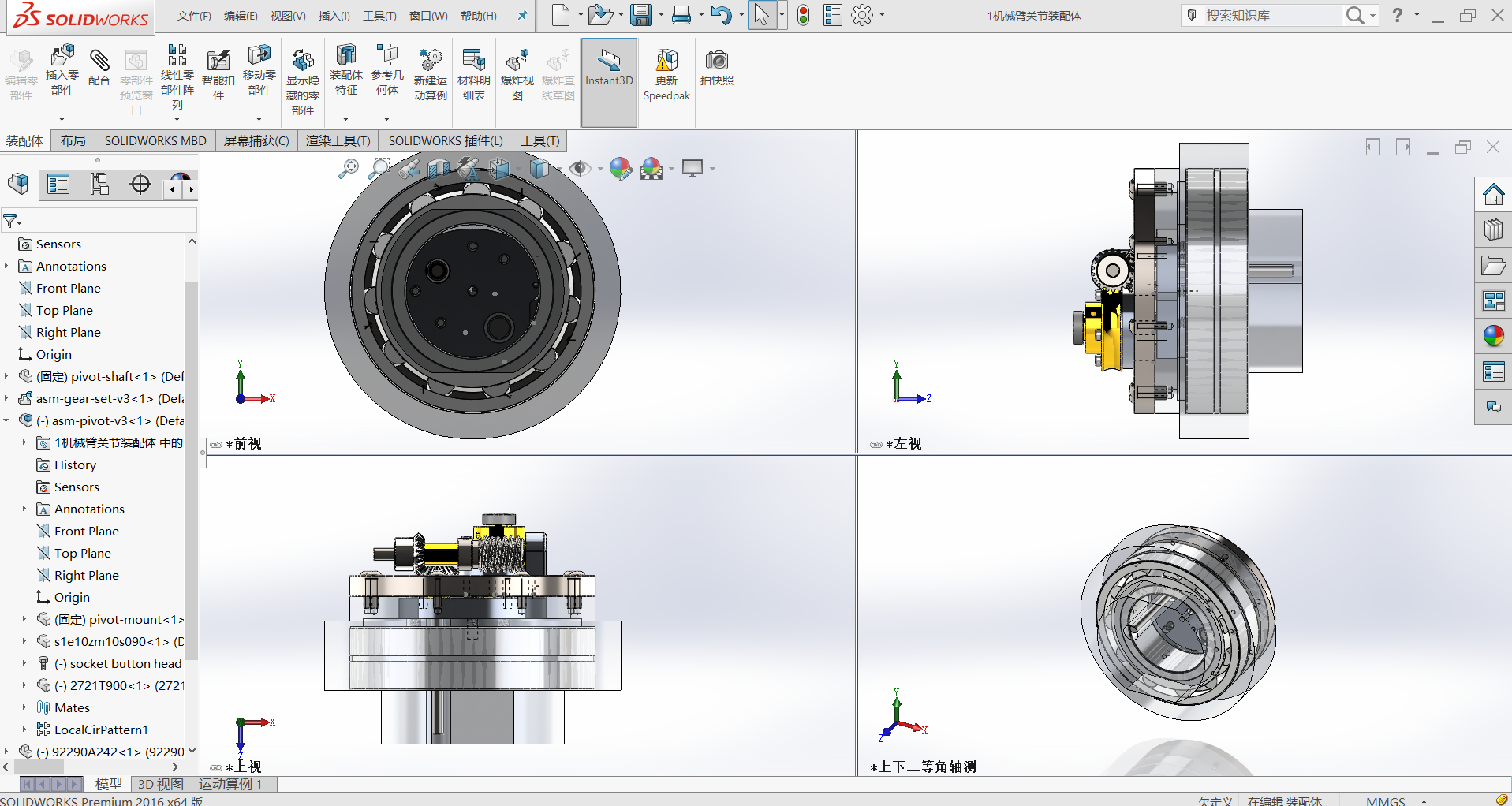This screenshot has height=806, width=1512.
Task: Collapse the asm-pivot-v3<1> tree node
Action: (x=6, y=420)
